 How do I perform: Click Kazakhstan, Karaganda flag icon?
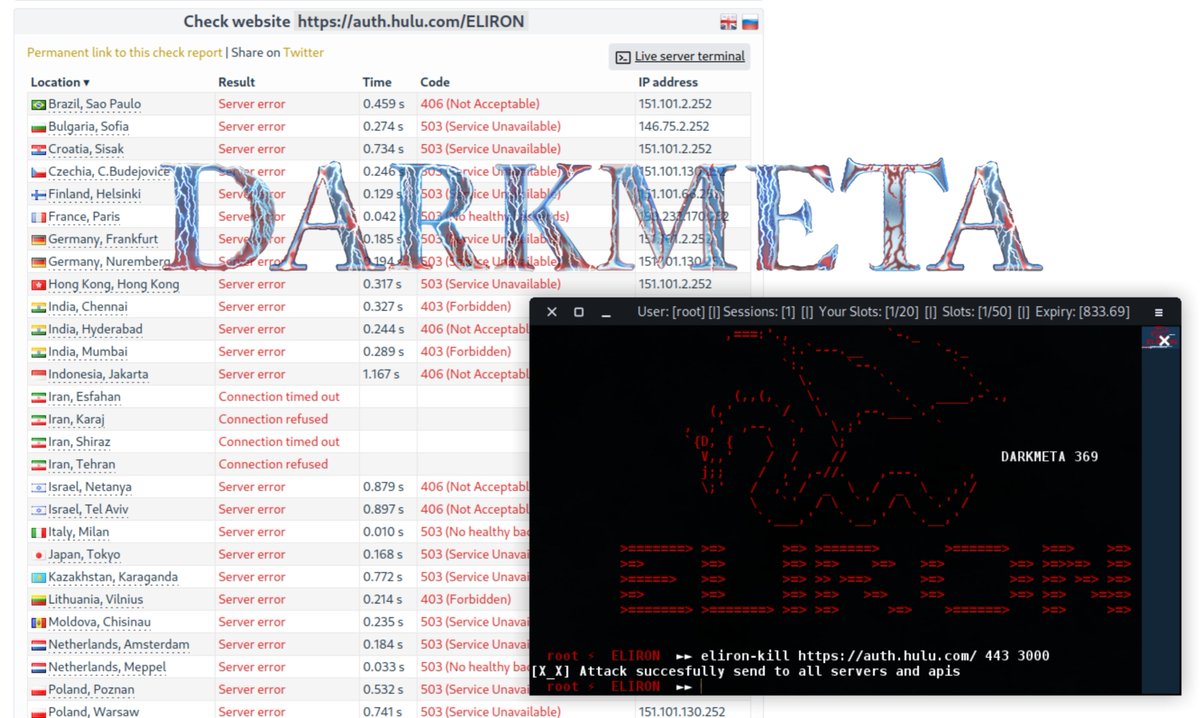(38, 577)
